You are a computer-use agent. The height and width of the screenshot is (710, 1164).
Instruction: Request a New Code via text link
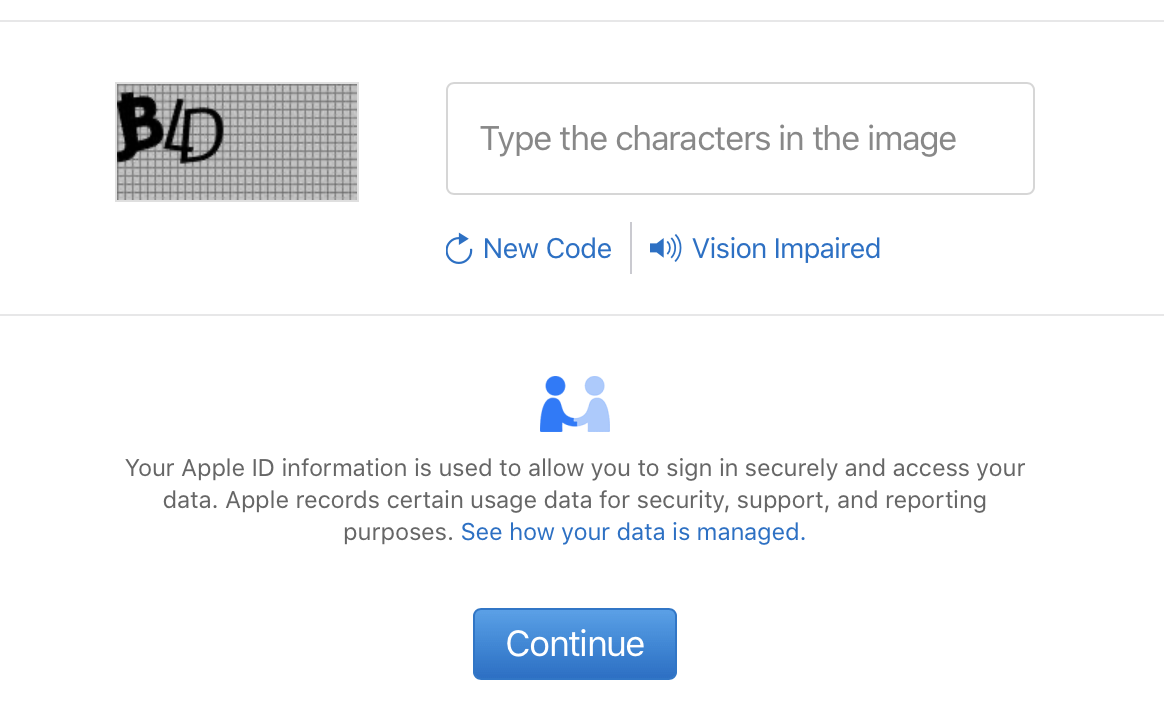pyautogui.click(x=547, y=249)
